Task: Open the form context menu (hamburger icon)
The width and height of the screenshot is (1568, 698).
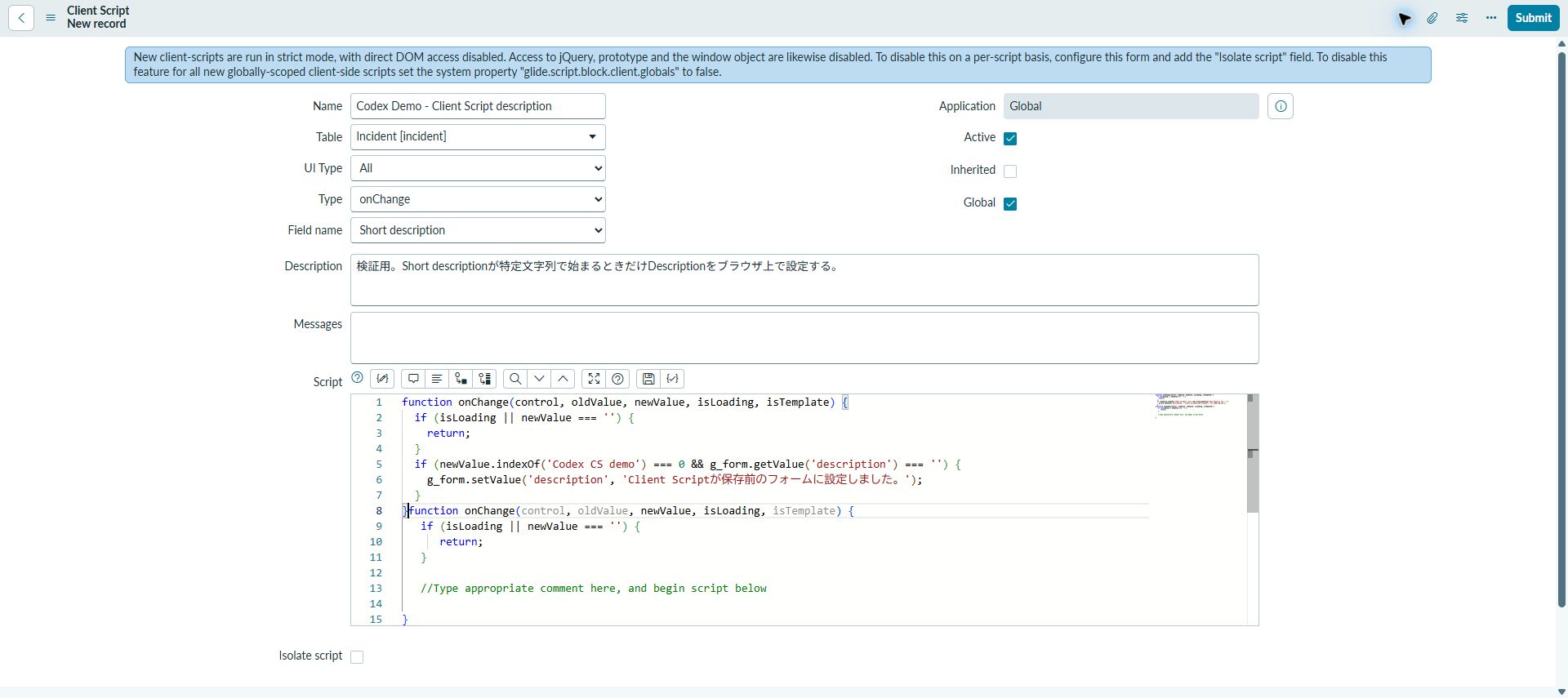Action: point(51,18)
